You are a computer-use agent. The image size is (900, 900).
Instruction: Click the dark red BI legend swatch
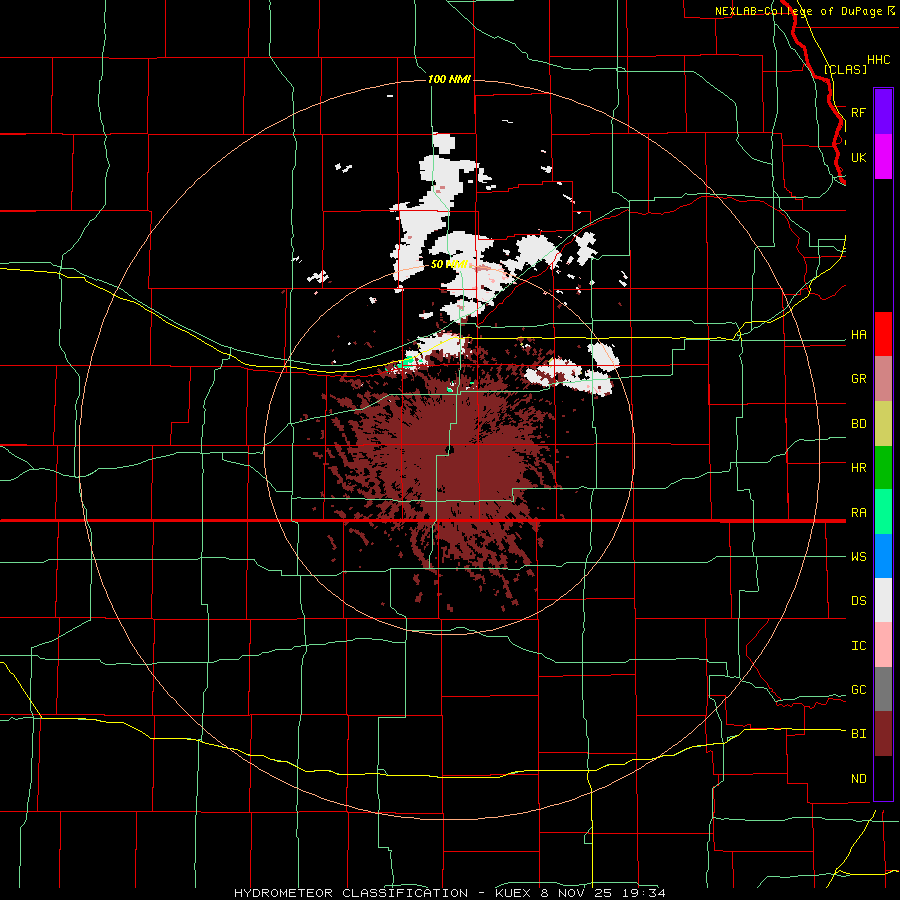click(x=883, y=734)
